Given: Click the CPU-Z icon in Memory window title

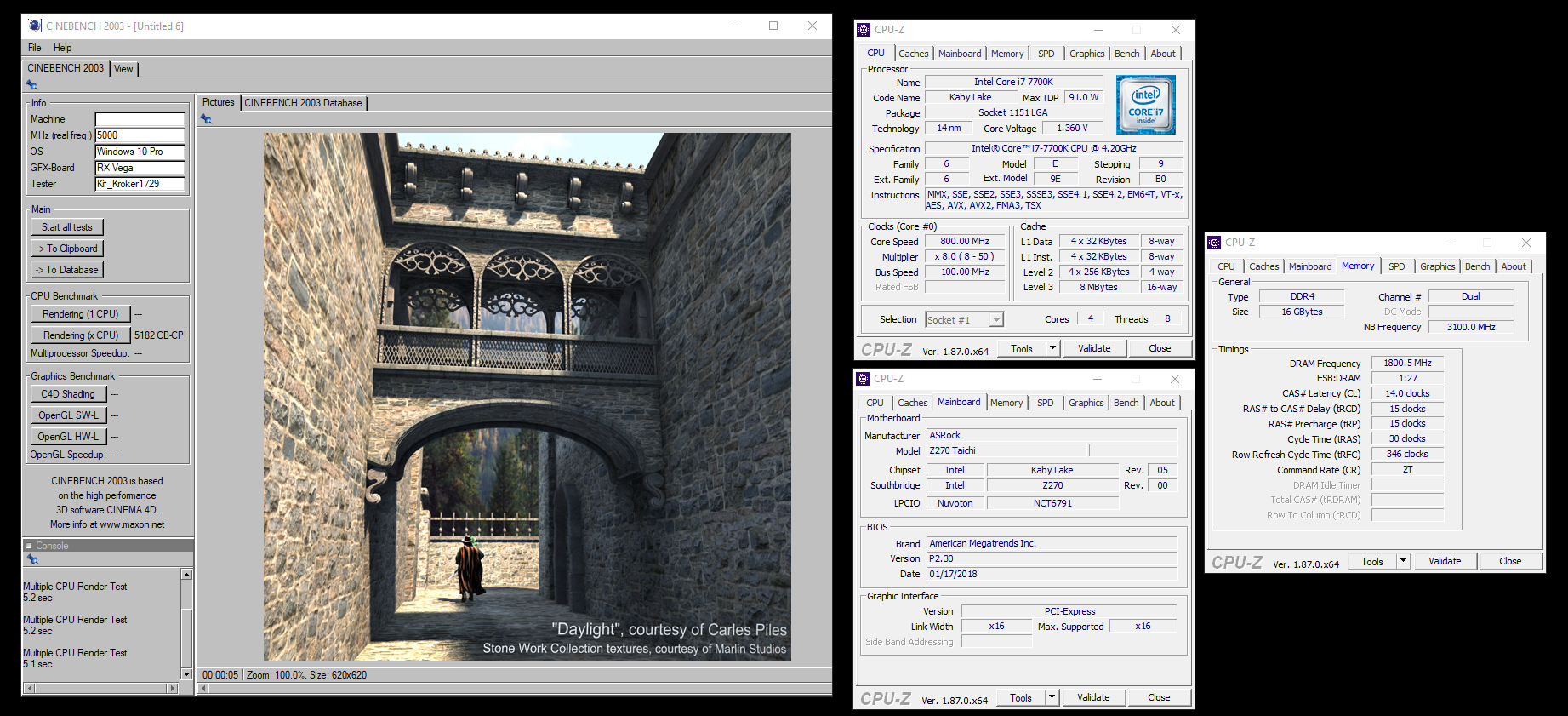Looking at the screenshot, I should tap(1214, 243).
